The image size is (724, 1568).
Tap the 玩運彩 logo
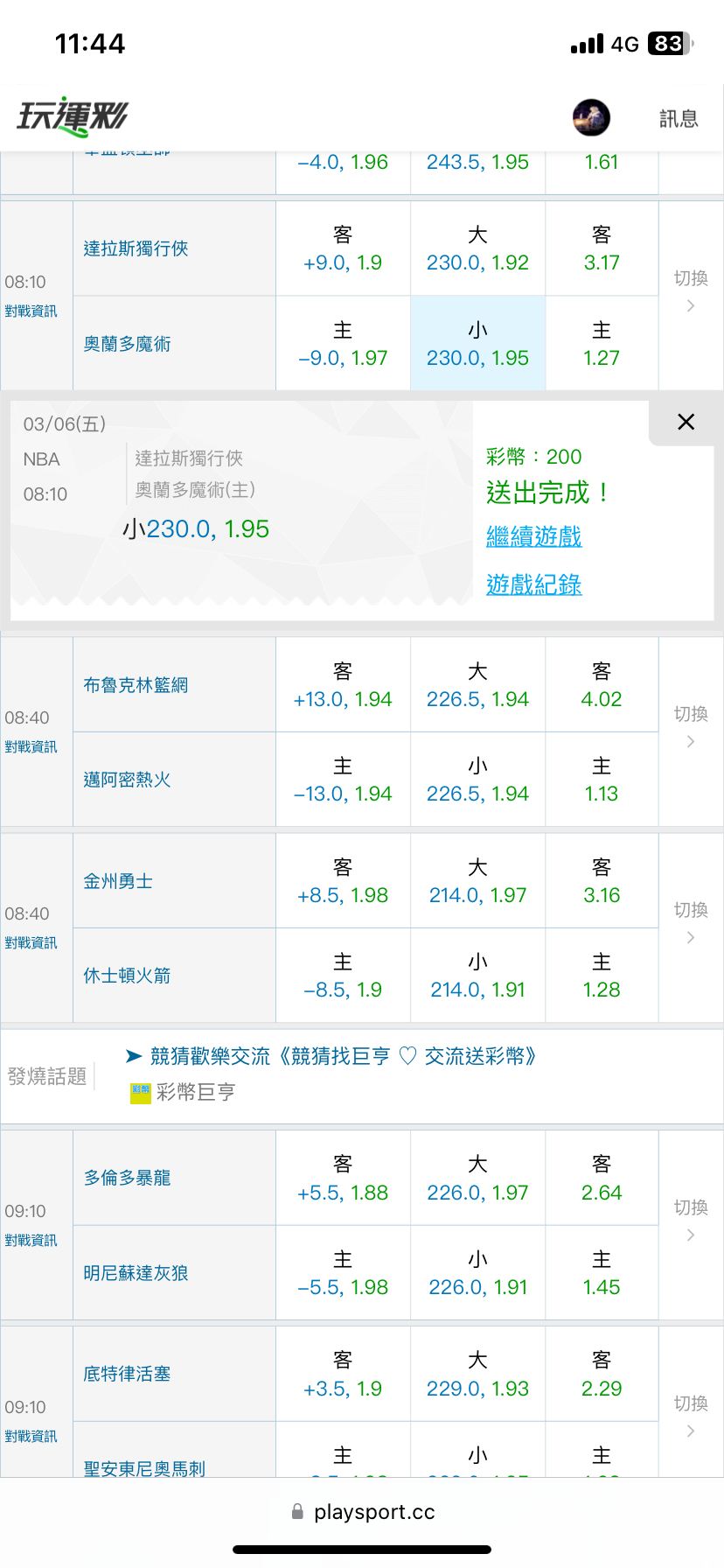point(73,116)
